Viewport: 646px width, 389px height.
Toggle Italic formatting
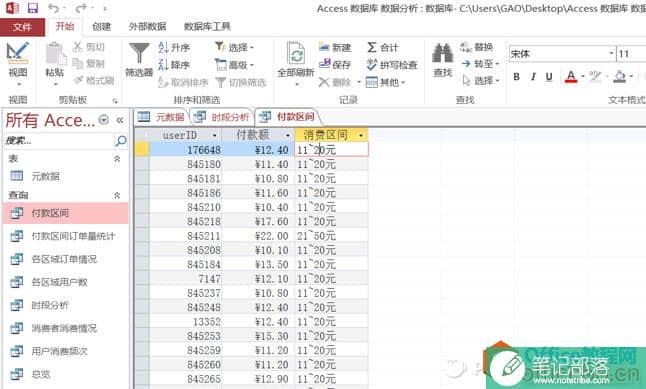(x=533, y=77)
